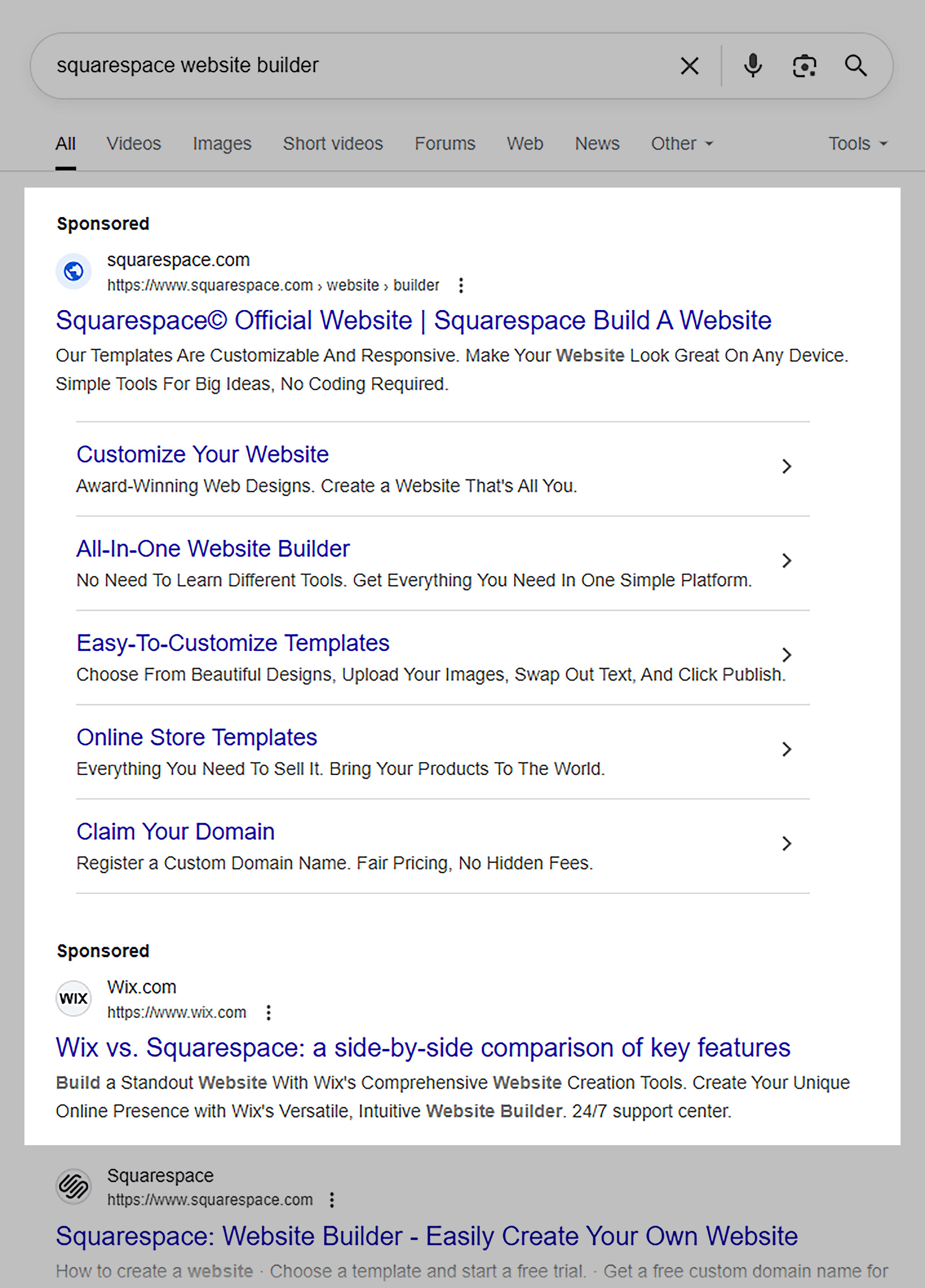The height and width of the screenshot is (1288, 925).
Task: Open three-dot menu for the squarespace.com ad
Action: click(461, 285)
